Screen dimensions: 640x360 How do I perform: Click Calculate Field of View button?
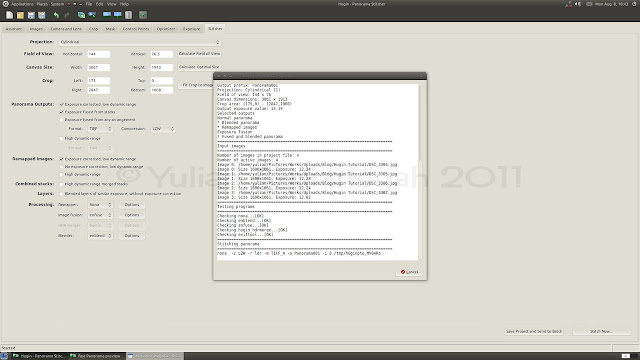point(199,53)
